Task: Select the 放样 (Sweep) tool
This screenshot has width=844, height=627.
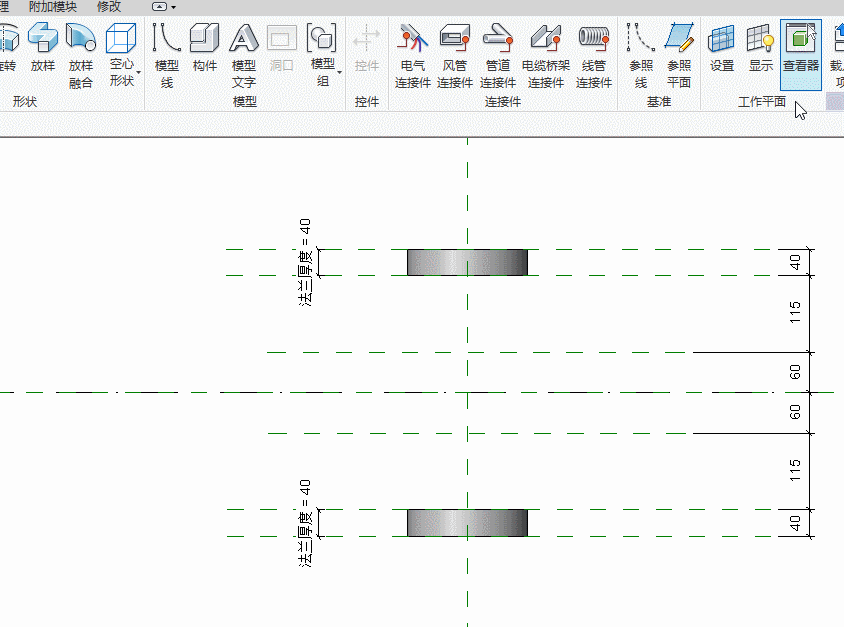Action: (42, 50)
